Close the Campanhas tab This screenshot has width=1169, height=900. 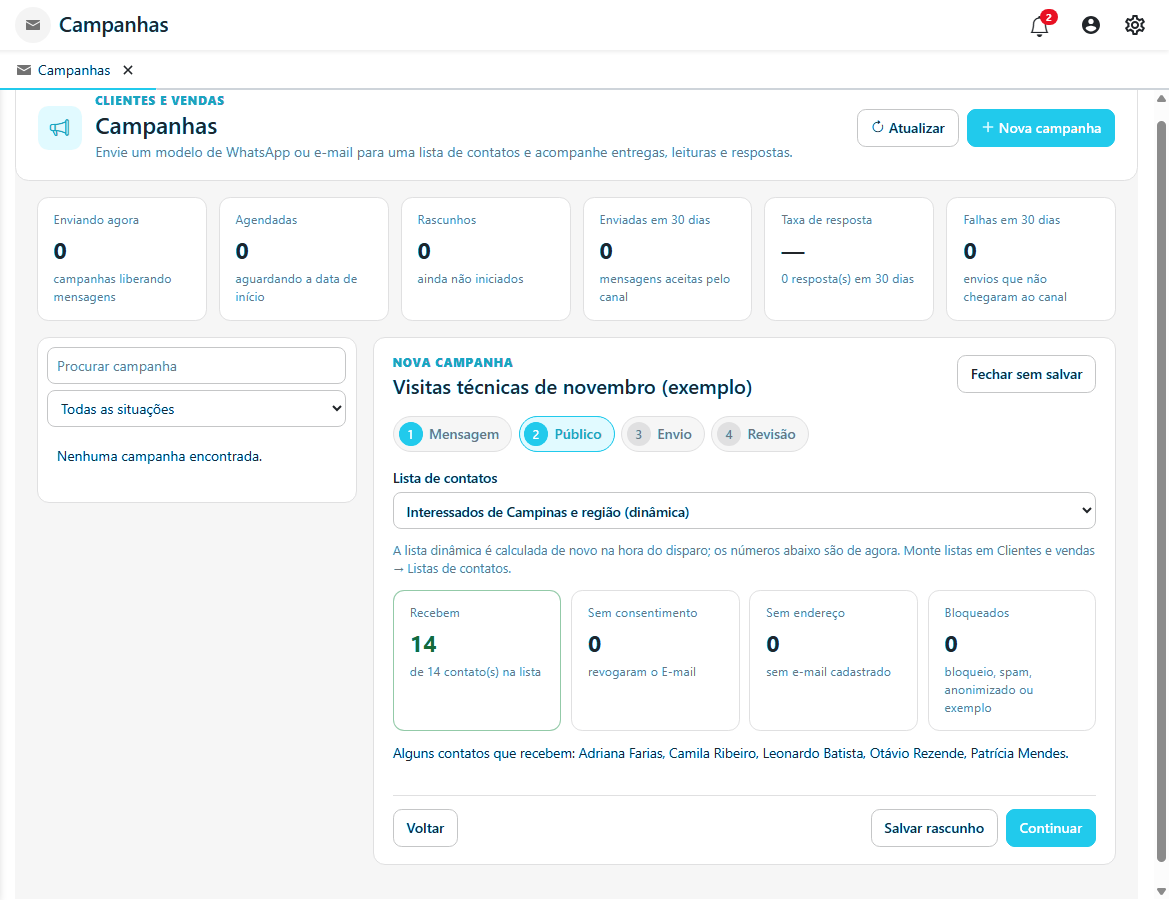point(128,70)
